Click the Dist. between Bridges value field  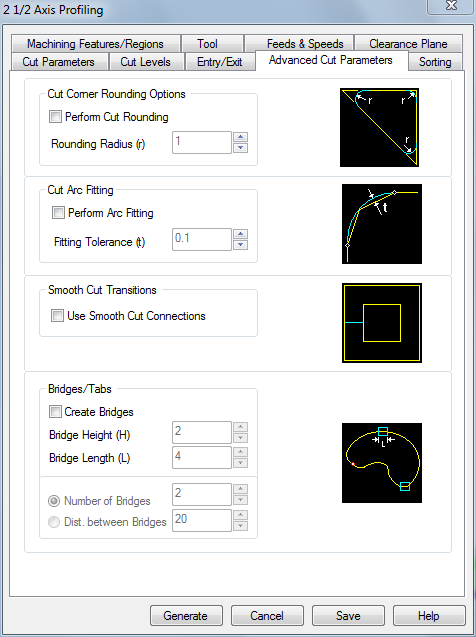point(202,520)
